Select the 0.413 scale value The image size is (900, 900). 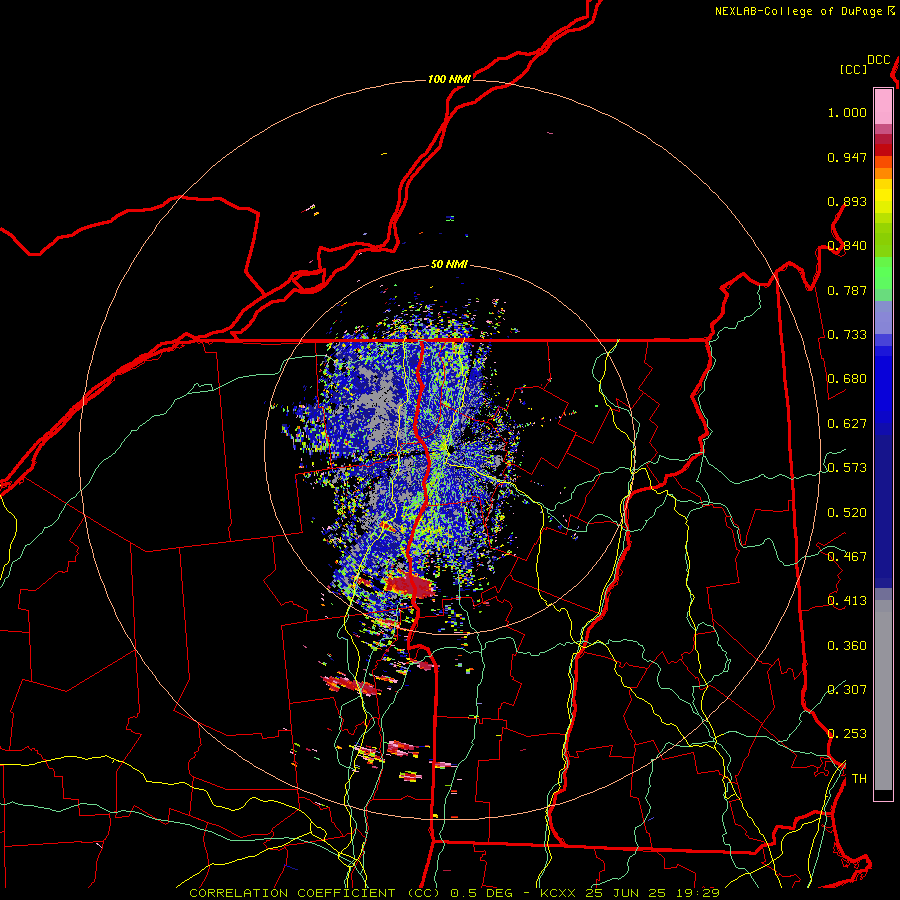(847, 601)
